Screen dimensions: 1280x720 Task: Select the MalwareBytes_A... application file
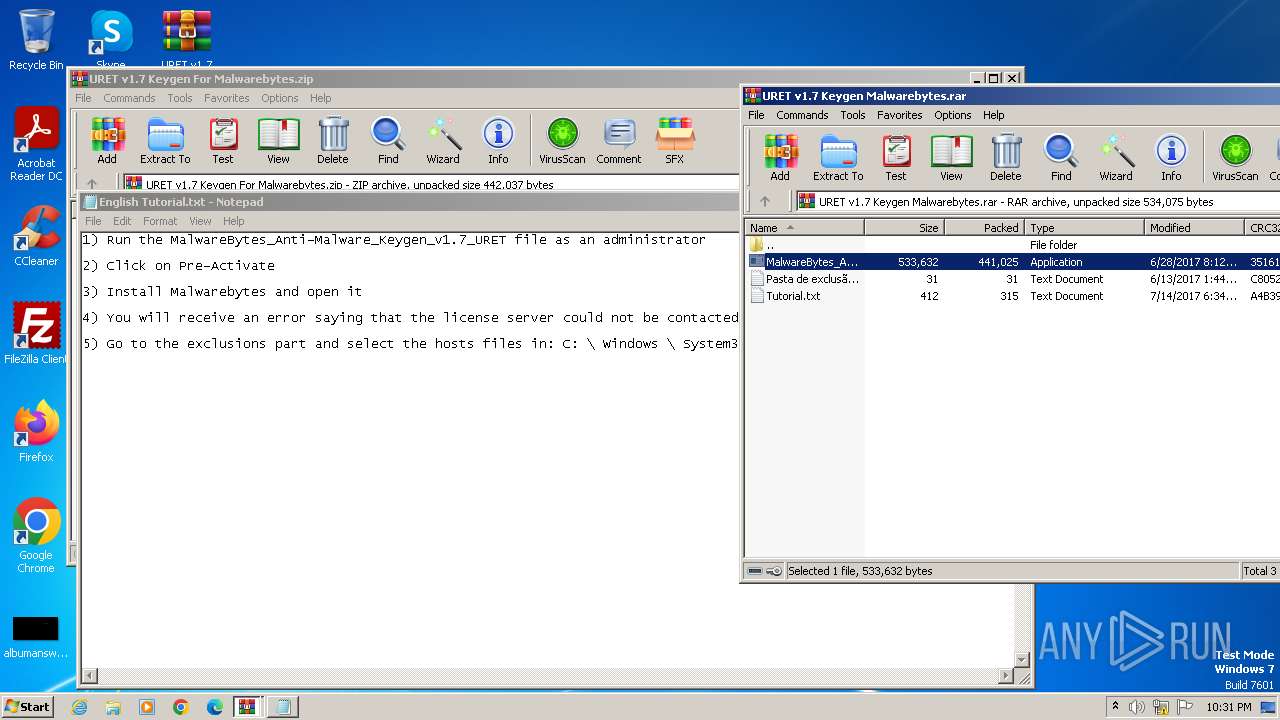coord(1013,262)
